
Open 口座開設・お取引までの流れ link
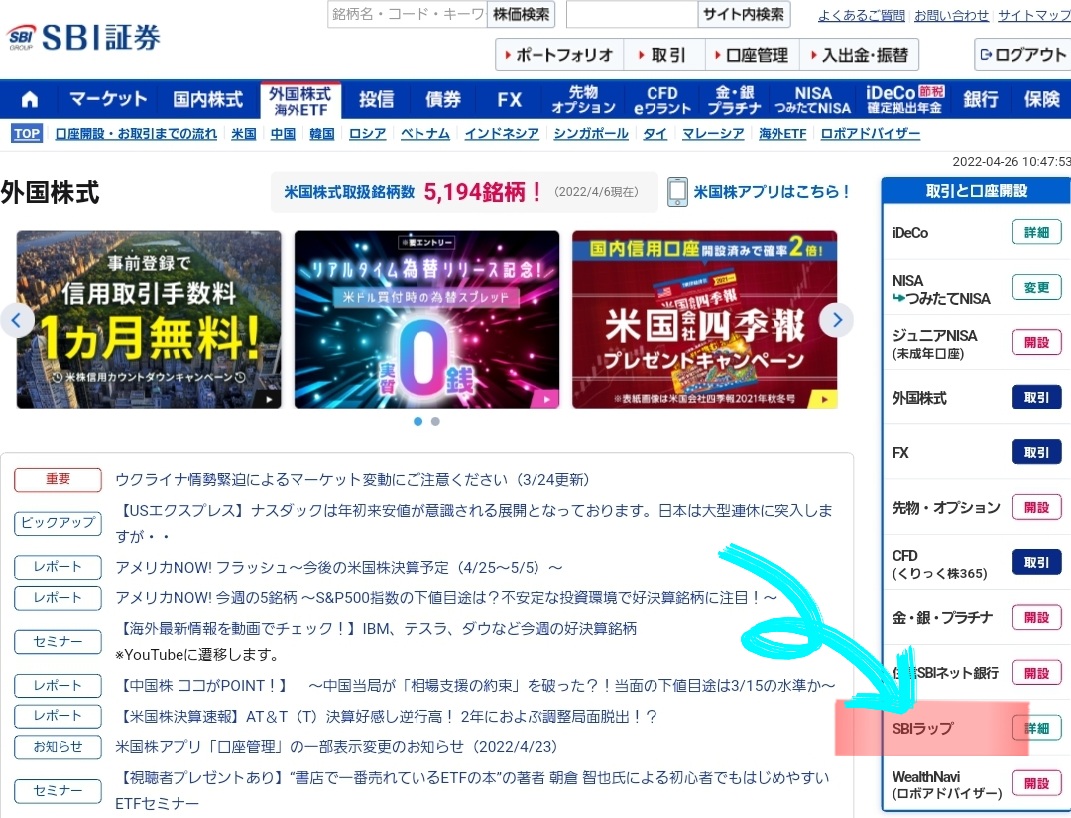[136, 134]
